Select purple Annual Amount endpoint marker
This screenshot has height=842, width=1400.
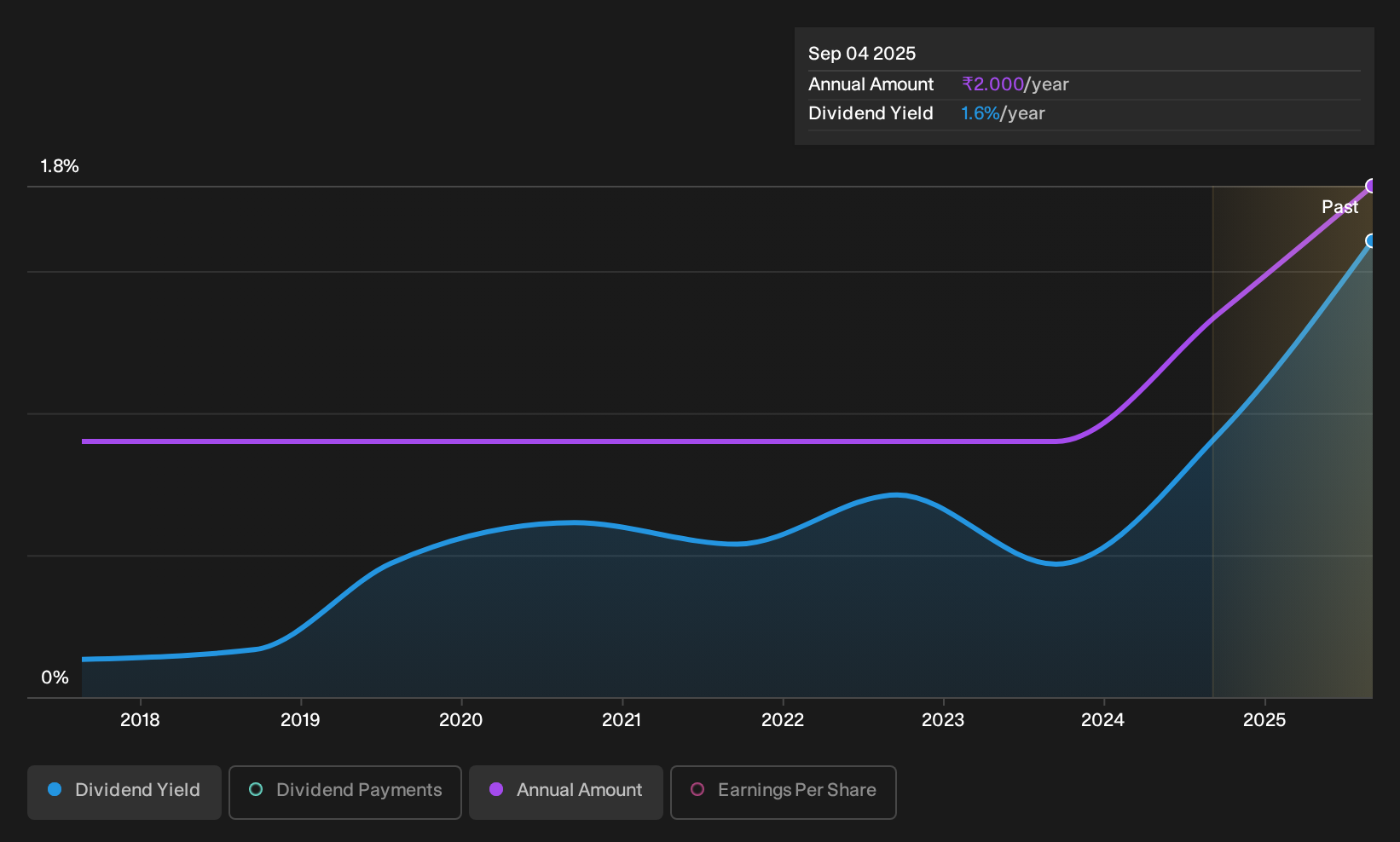(x=1372, y=186)
